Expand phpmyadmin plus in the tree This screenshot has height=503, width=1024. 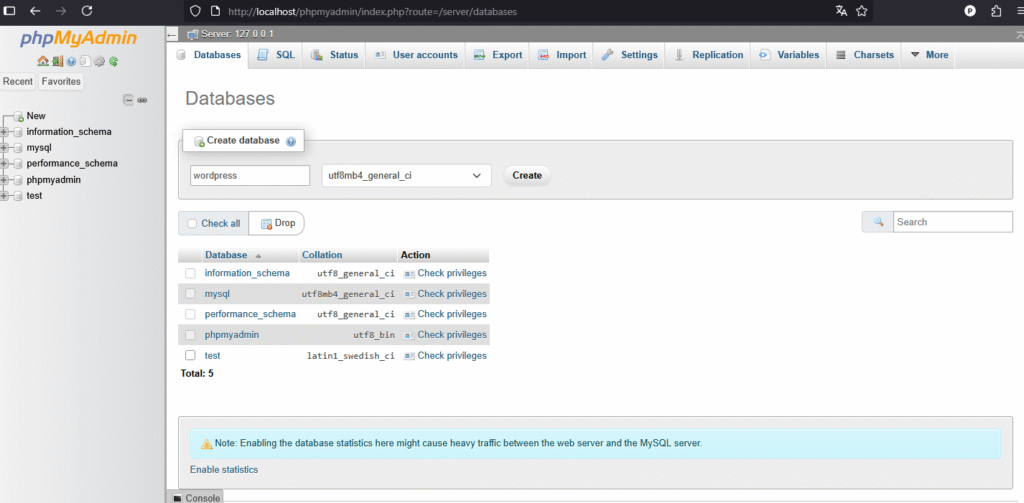(5, 180)
